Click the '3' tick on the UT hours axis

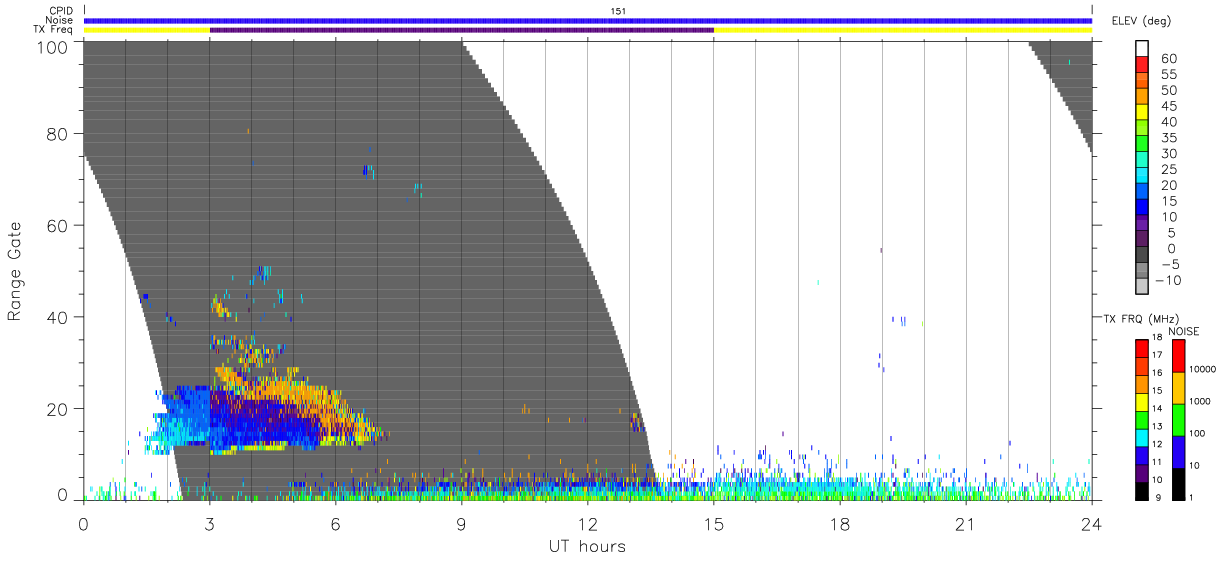tap(209, 525)
